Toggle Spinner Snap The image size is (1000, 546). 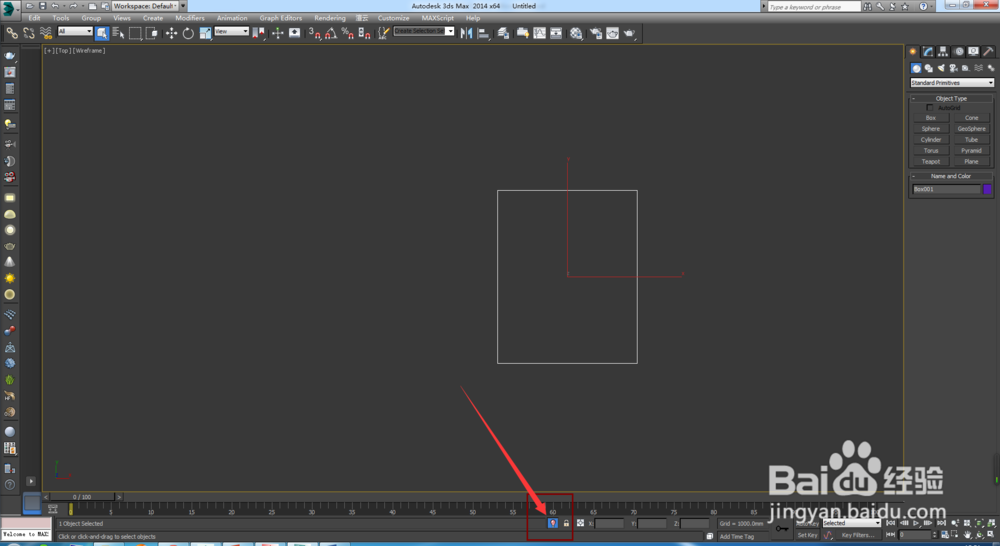[x=364, y=33]
